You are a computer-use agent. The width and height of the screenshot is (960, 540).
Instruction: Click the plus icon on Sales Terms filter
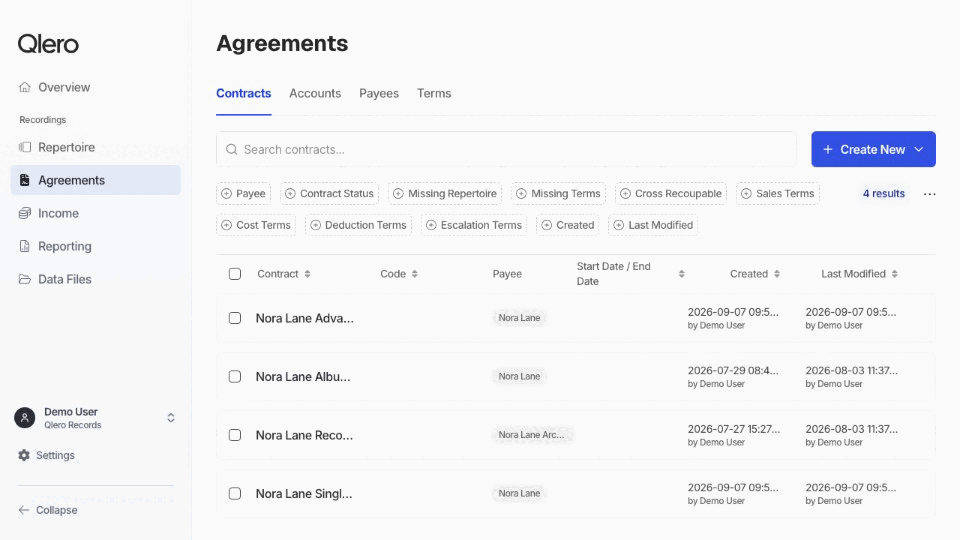746,193
